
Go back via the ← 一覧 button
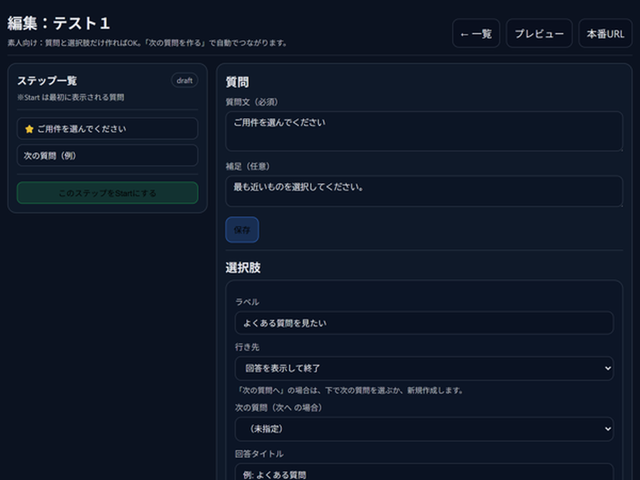tap(476, 33)
